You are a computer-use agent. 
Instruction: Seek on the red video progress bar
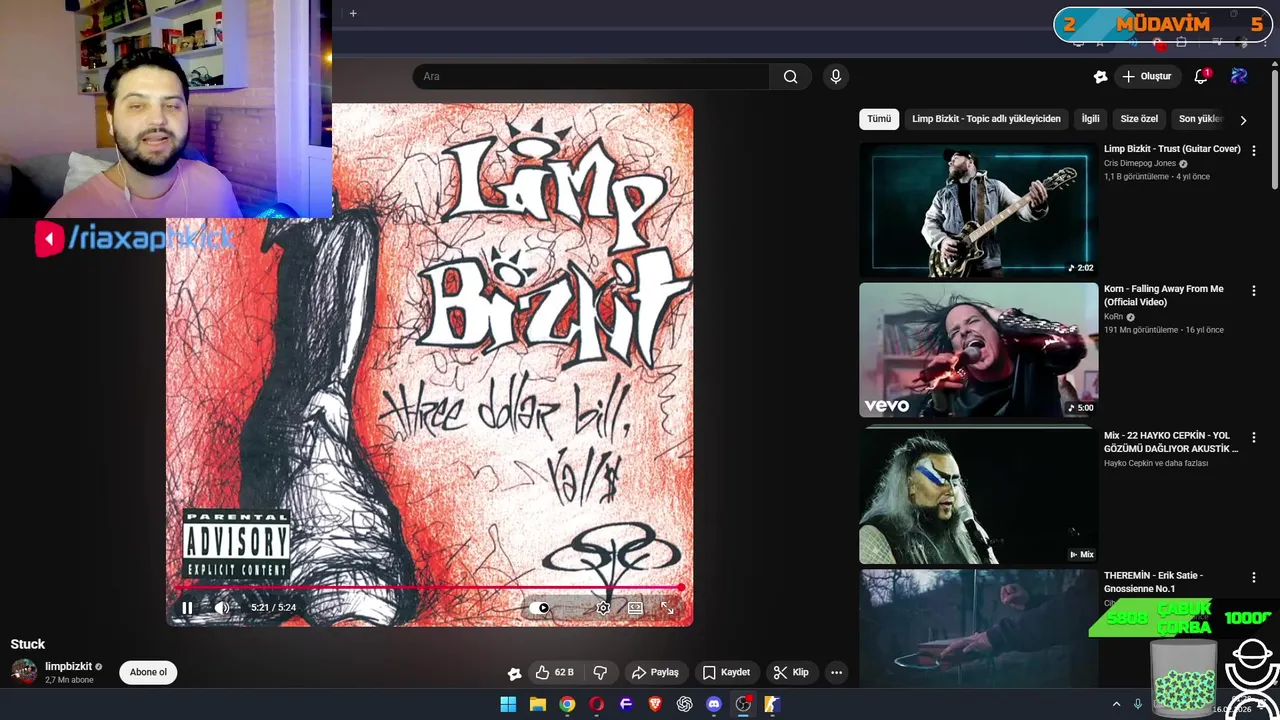pos(430,588)
